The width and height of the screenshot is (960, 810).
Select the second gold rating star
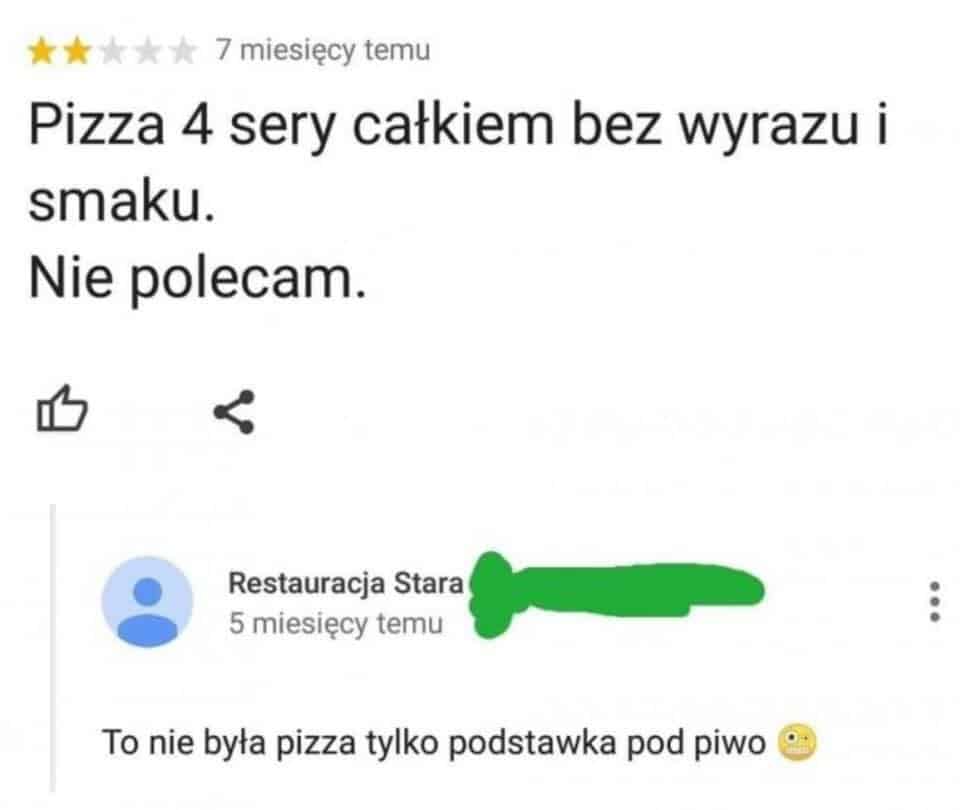(77, 51)
